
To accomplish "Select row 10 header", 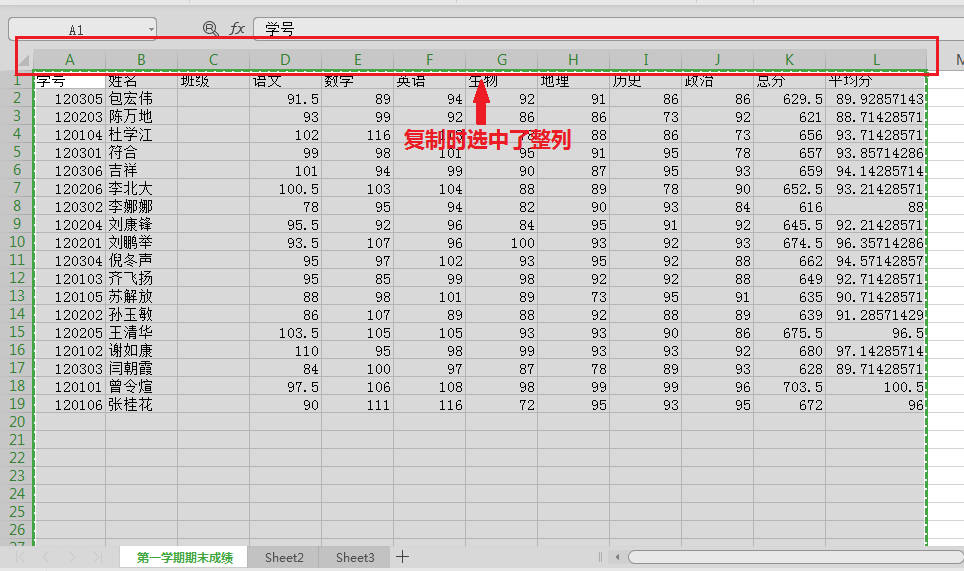I will point(17,242).
